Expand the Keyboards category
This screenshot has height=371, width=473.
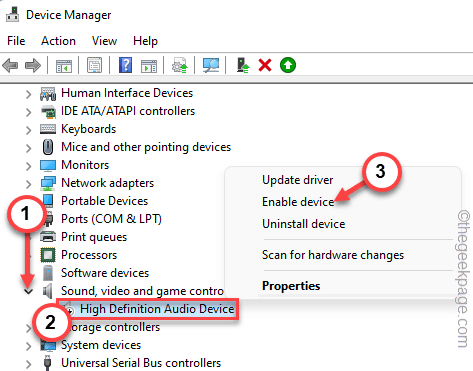(x=29, y=130)
